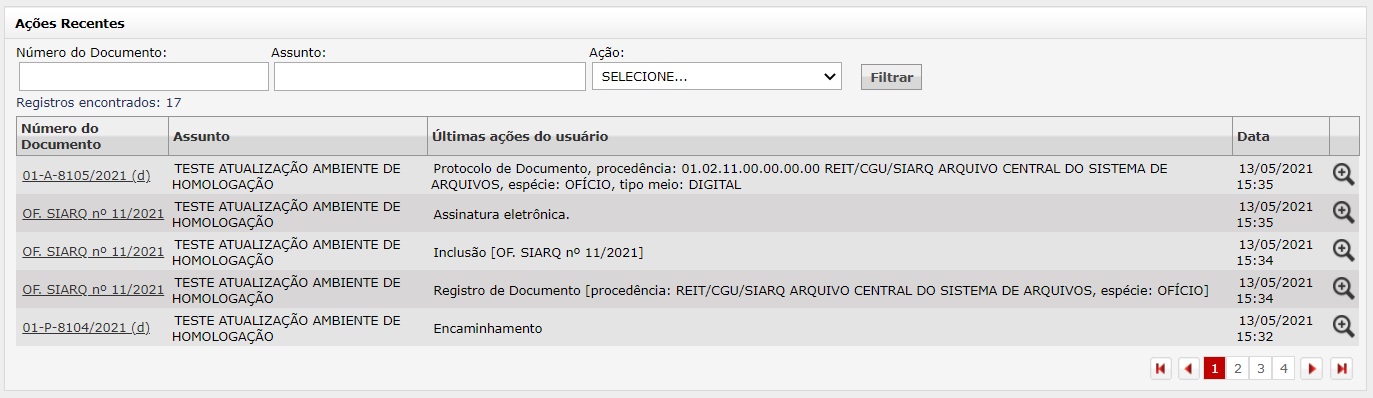Screen dimensions: 1373x398
Task: Open details magnifier for 01-A-8105/2021 row
Action: 1343,174
